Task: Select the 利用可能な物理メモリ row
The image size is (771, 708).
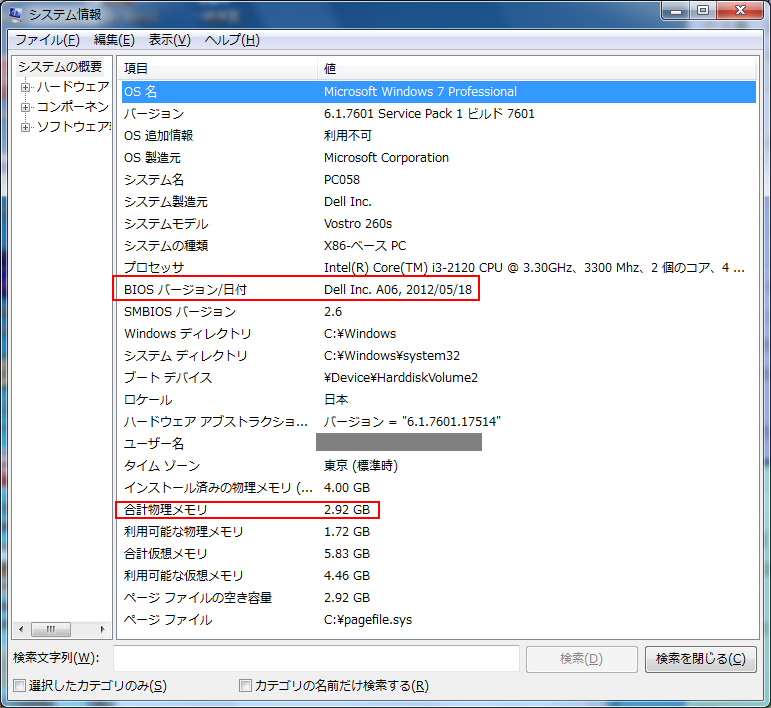Action: pos(439,531)
